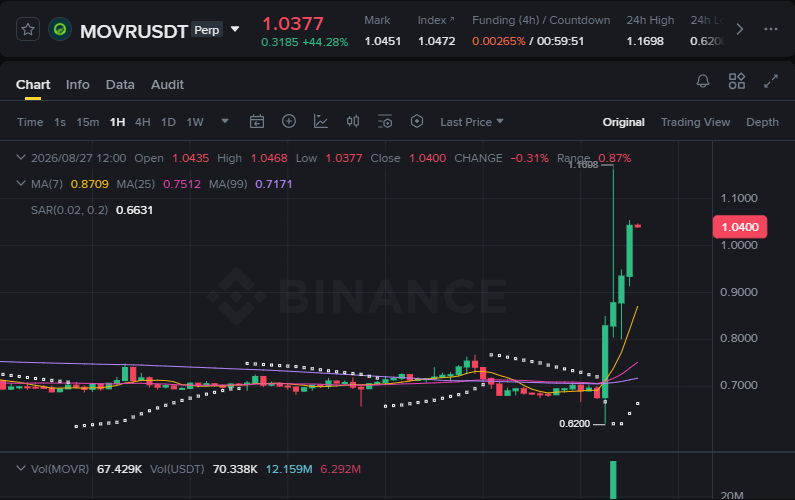795x500 pixels.
Task: Switch to Trading View chart
Action: pyautogui.click(x=695, y=122)
